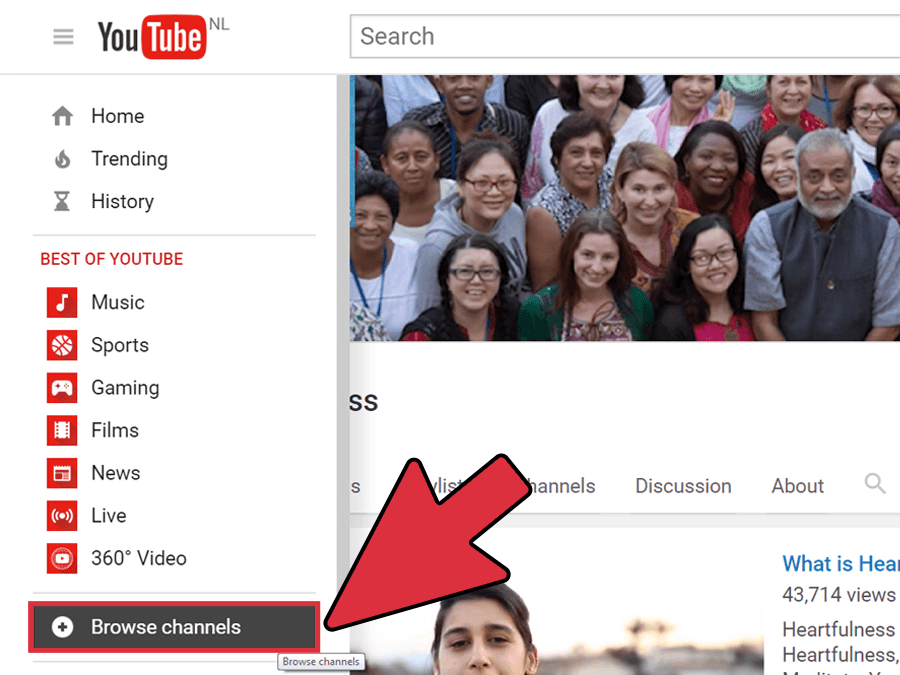Click the BEST OF YOUTUBE heading
900x675 pixels.
112,259
